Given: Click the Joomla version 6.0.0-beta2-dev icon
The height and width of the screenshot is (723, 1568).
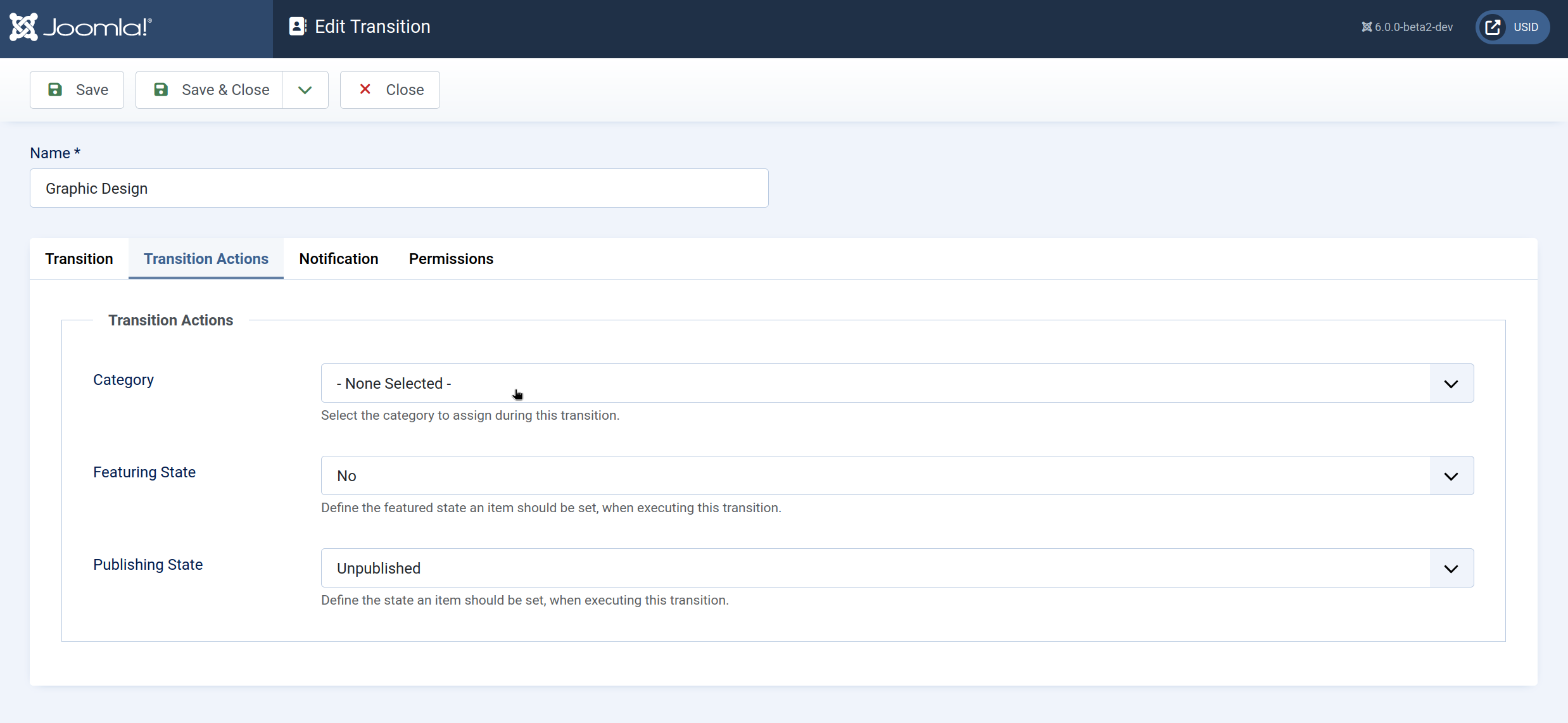Looking at the screenshot, I should (1367, 27).
